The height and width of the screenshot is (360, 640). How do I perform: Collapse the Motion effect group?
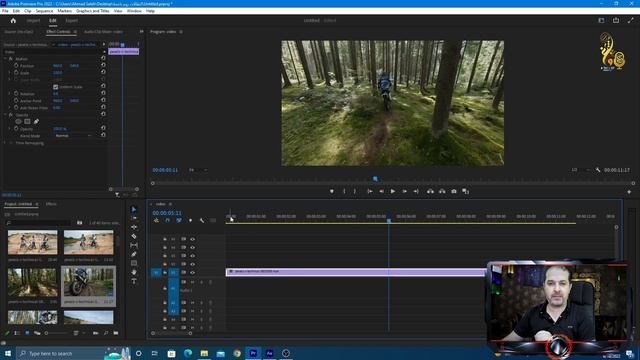click(x=5, y=59)
